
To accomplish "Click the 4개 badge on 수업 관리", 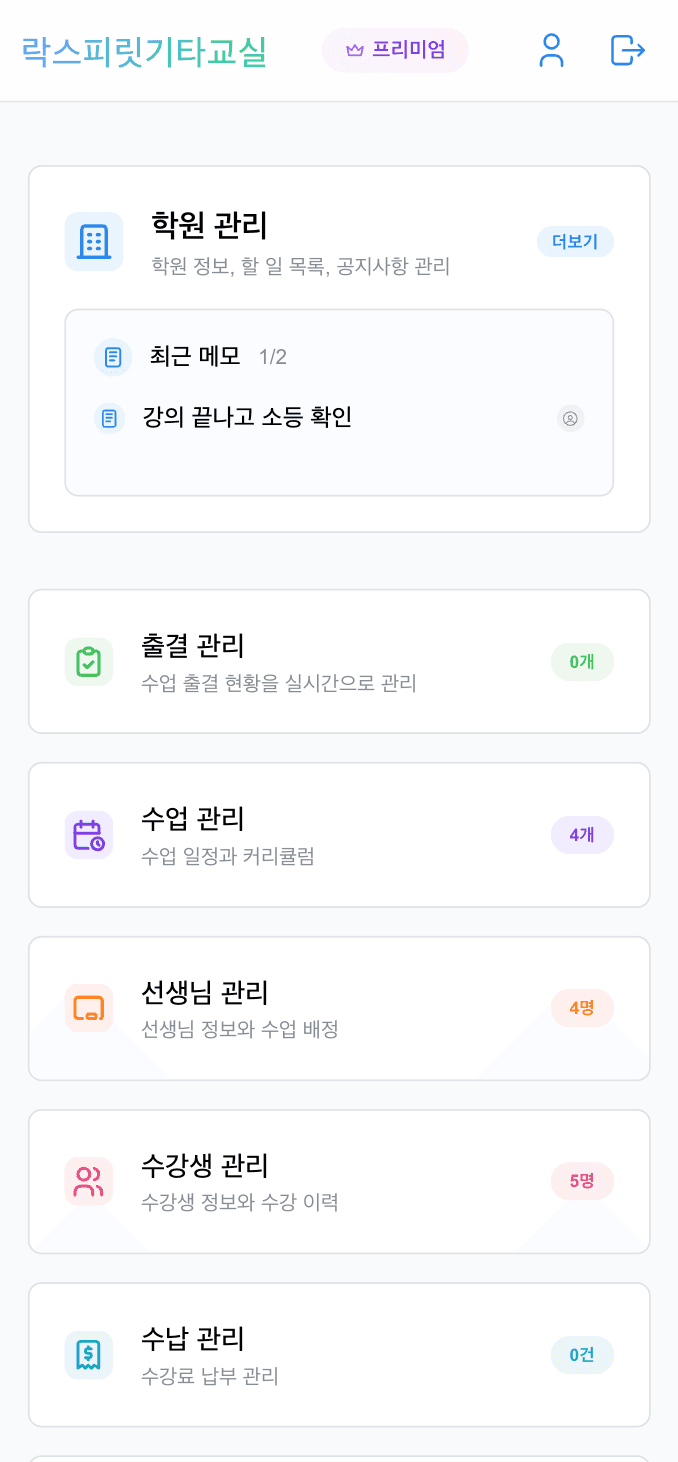I will (x=581, y=835).
